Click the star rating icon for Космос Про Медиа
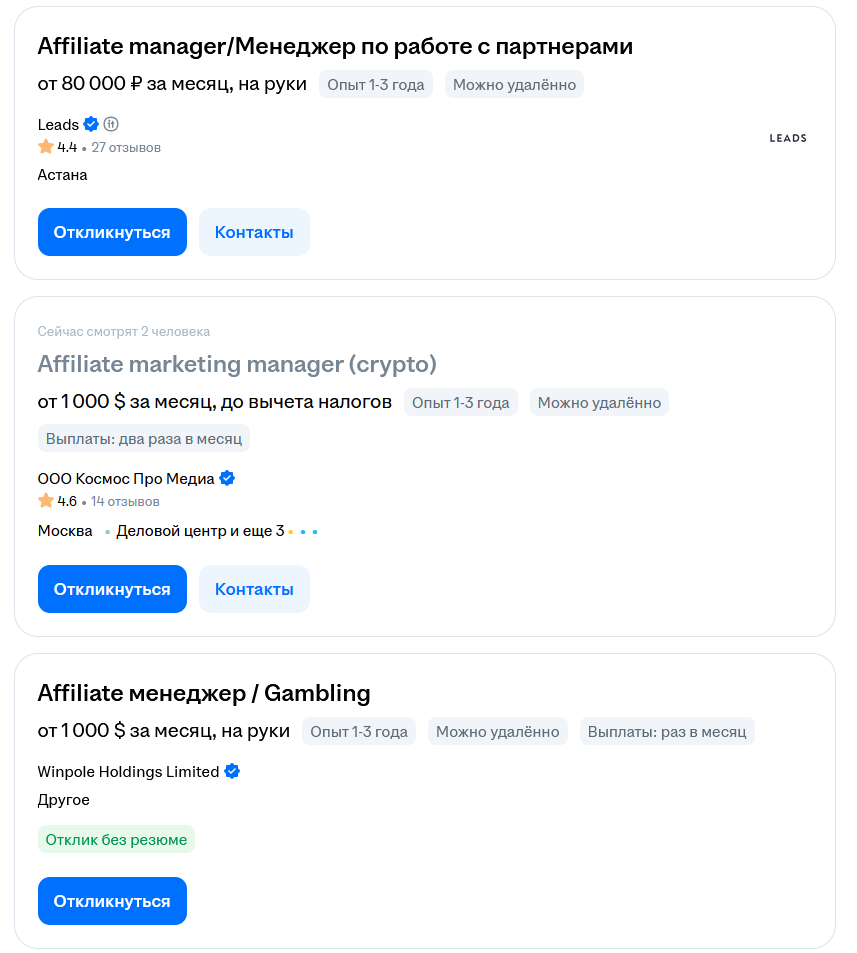The width and height of the screenshot is (857, 953). click(46, 501)
